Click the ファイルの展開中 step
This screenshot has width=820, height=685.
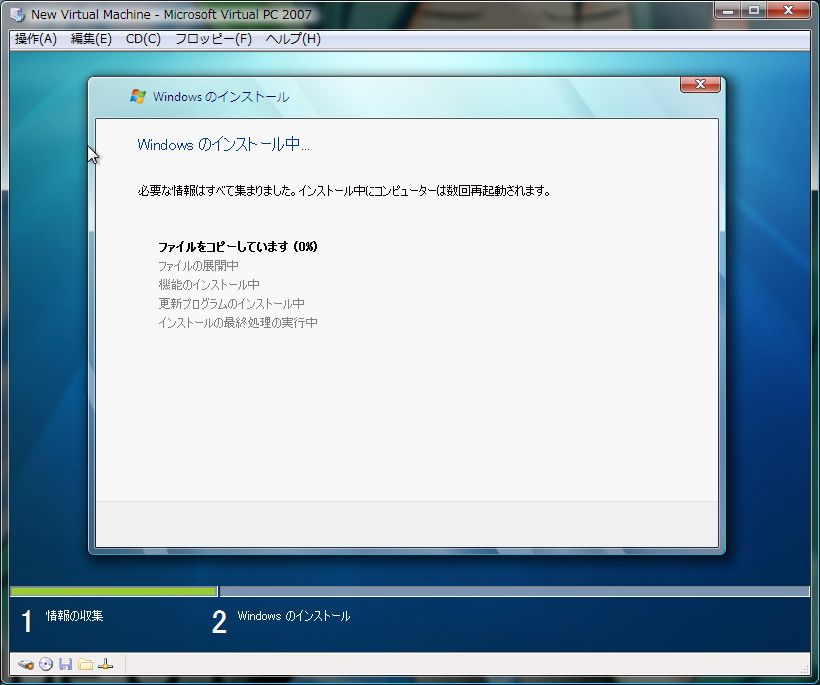(198, 266)
